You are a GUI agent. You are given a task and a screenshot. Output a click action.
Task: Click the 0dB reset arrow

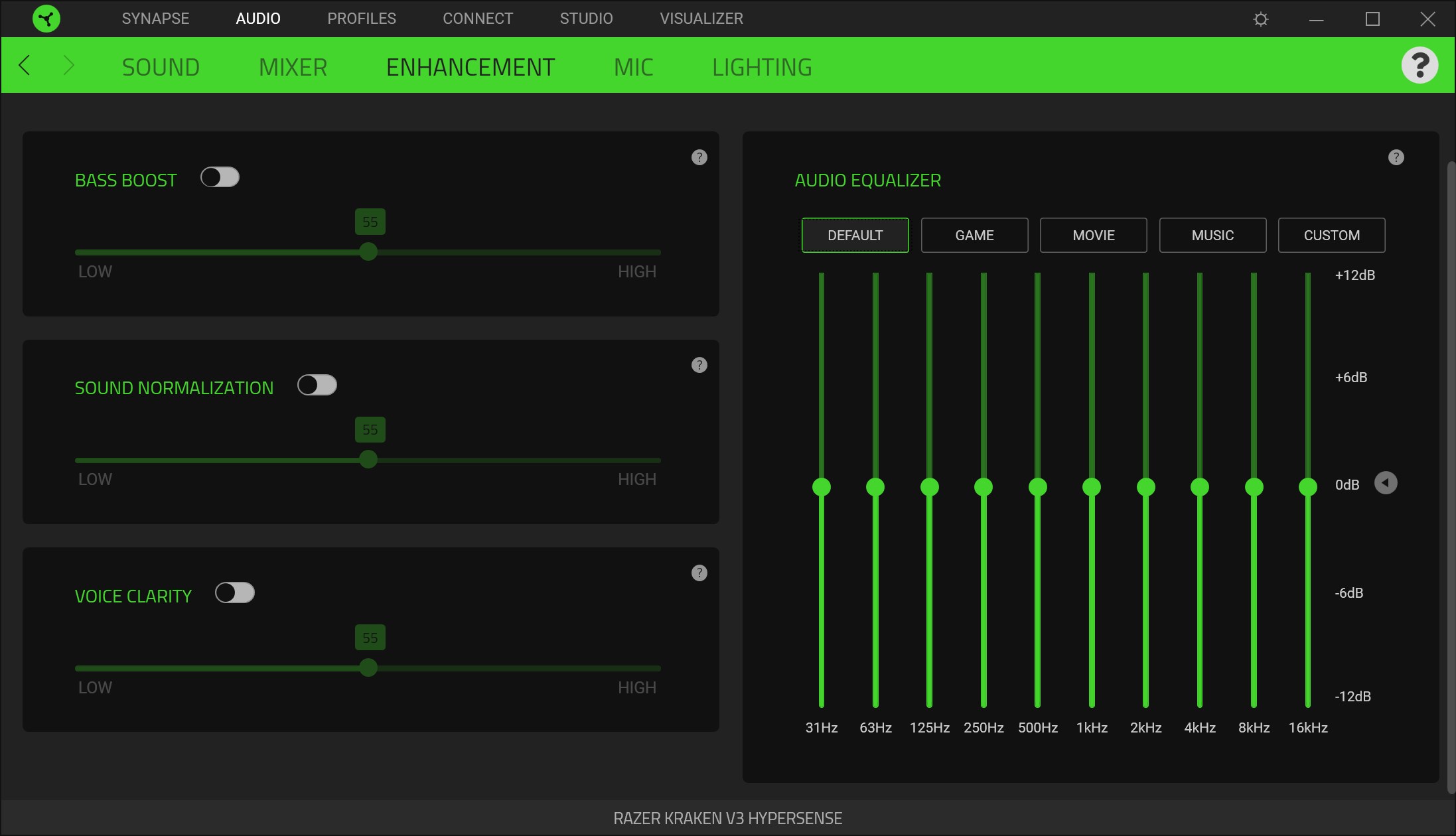tap(1385, 483)
